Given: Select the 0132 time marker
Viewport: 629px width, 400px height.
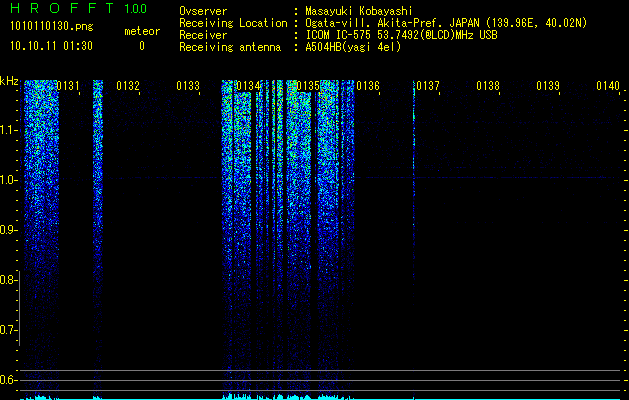Looking at the screenshot, I should (x=128, y=86).
